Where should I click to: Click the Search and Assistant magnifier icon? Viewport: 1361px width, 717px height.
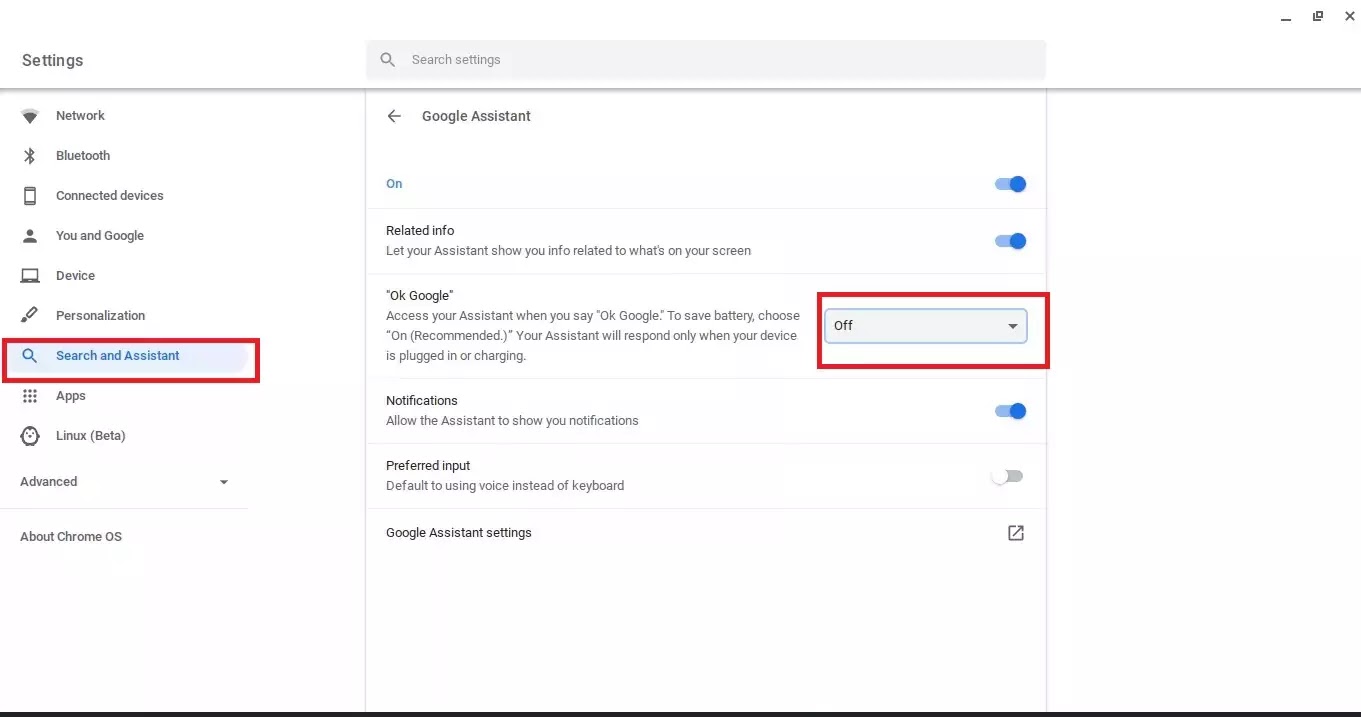click(30, 356)
